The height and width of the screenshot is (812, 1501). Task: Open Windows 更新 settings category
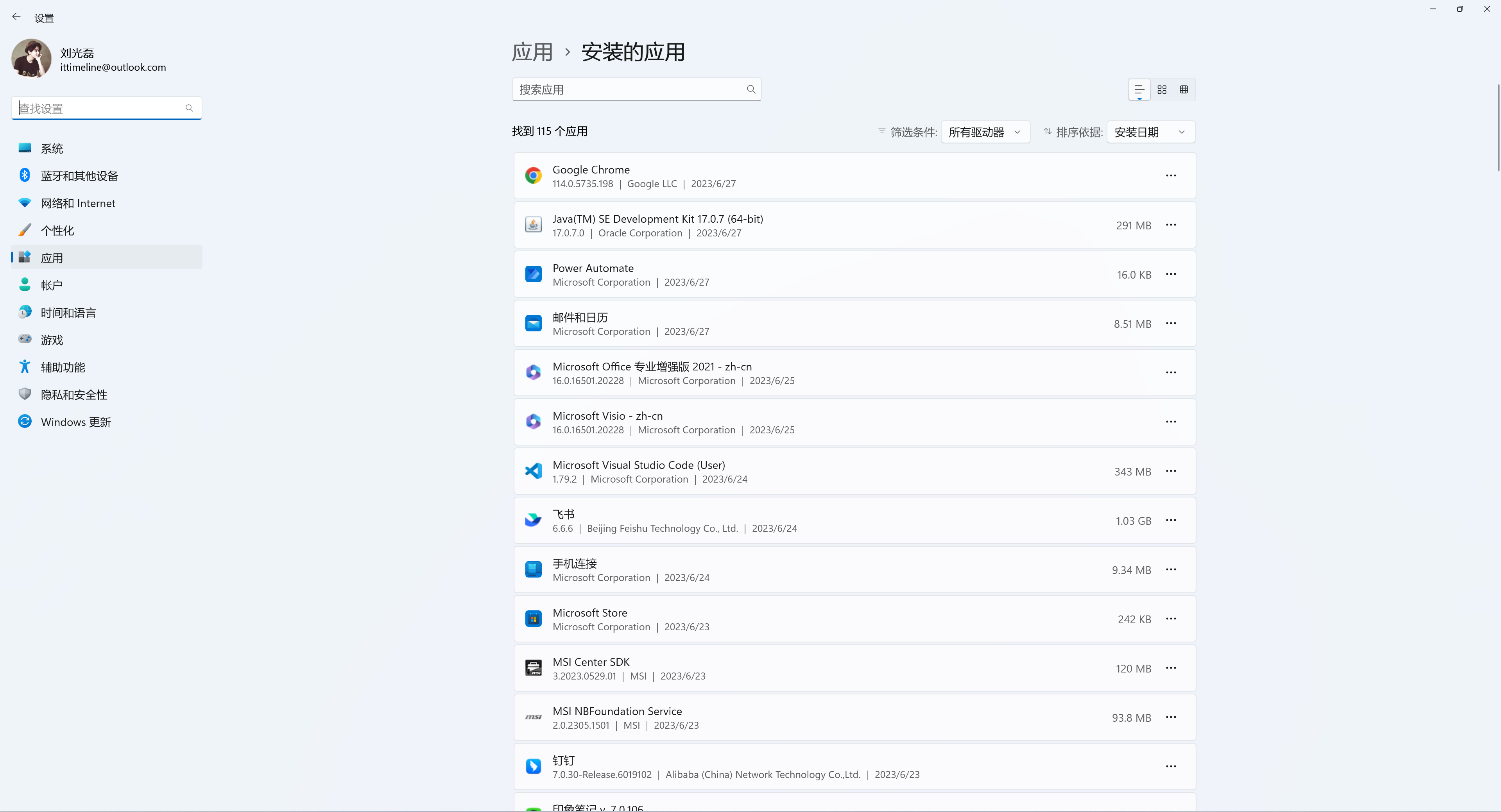click(107, 422)
